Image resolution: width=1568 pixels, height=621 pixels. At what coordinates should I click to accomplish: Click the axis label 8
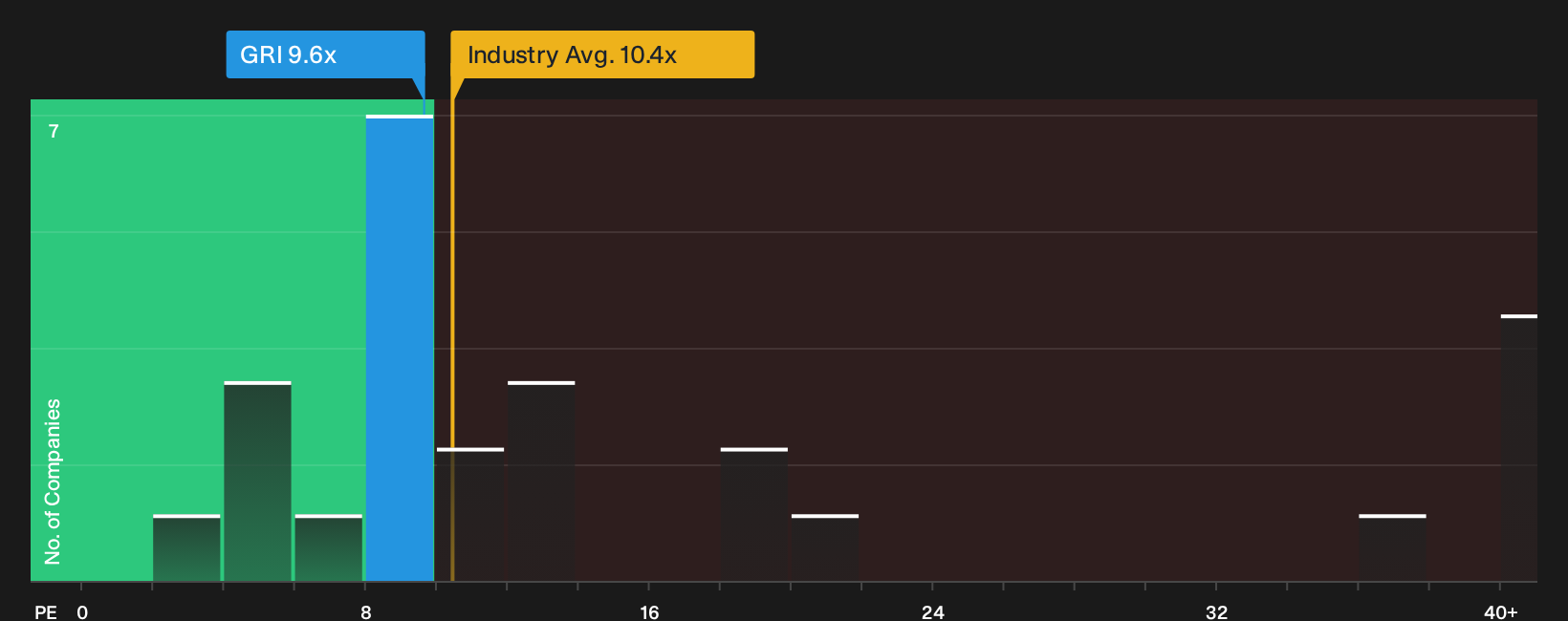[x=366, y=611]
